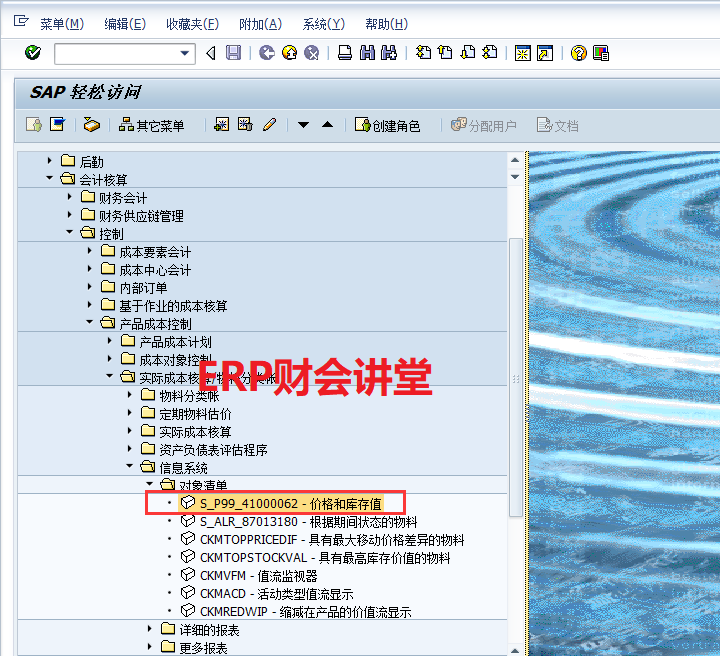720x656 pixels.
Task: Collapse the 会计核算 folder node
Action: click(49, 180)
